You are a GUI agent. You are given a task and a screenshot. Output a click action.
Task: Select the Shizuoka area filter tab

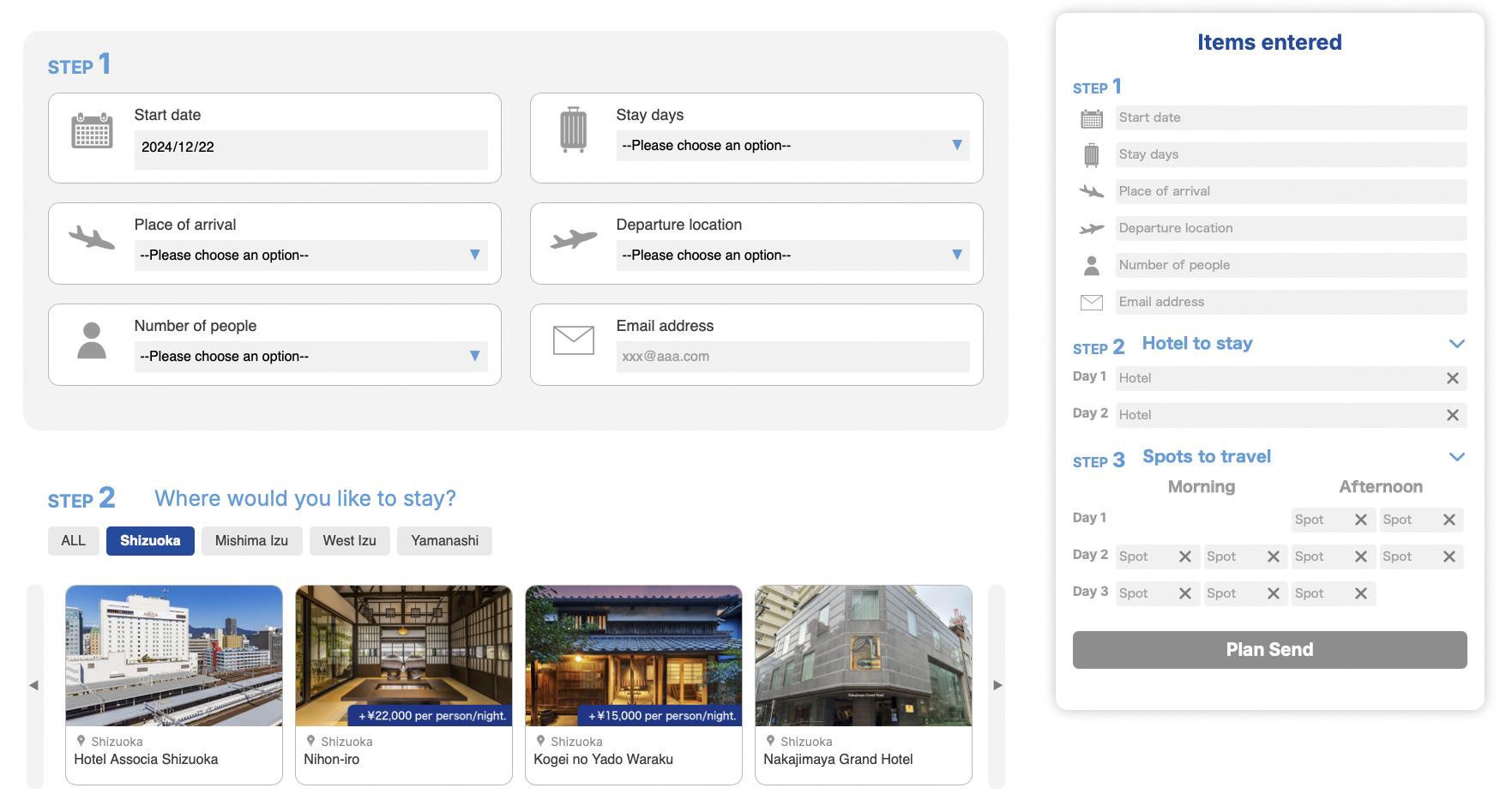coord(150,541)
